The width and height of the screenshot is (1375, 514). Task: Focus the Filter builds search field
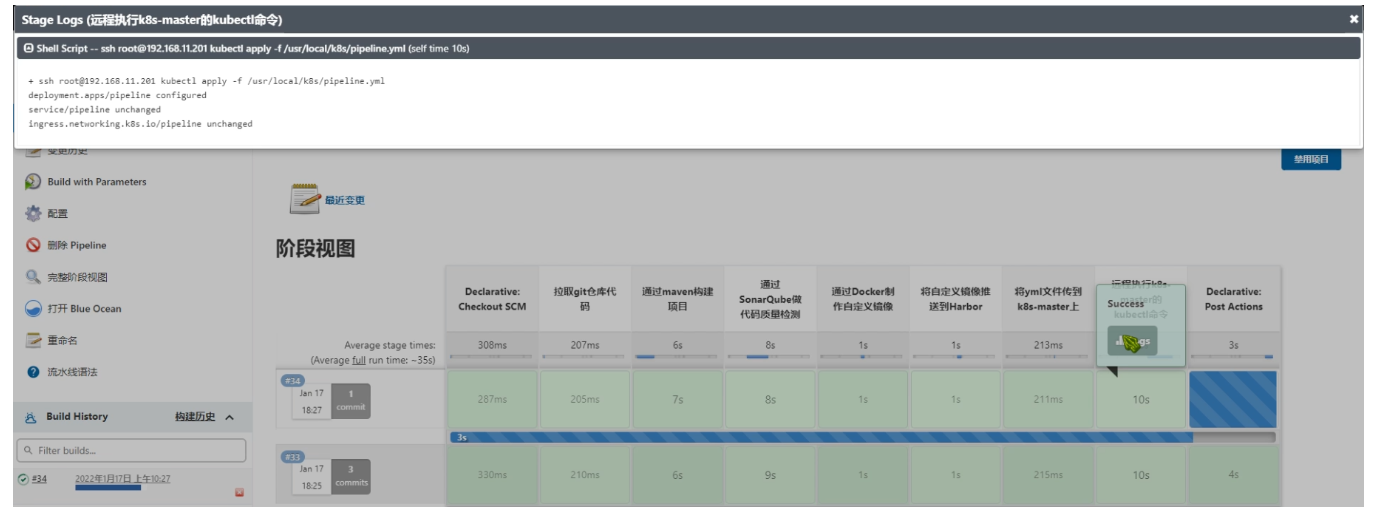coord(131,450)
